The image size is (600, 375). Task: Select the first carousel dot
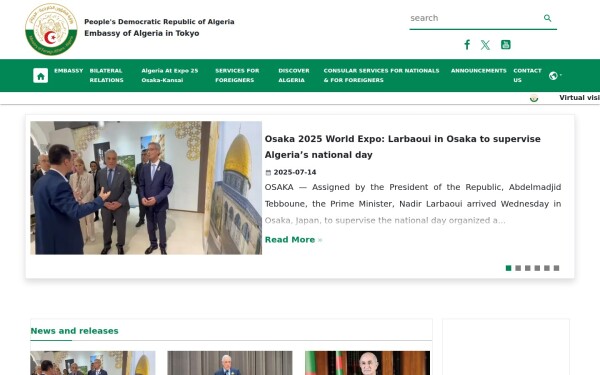(x=508, y=268)
